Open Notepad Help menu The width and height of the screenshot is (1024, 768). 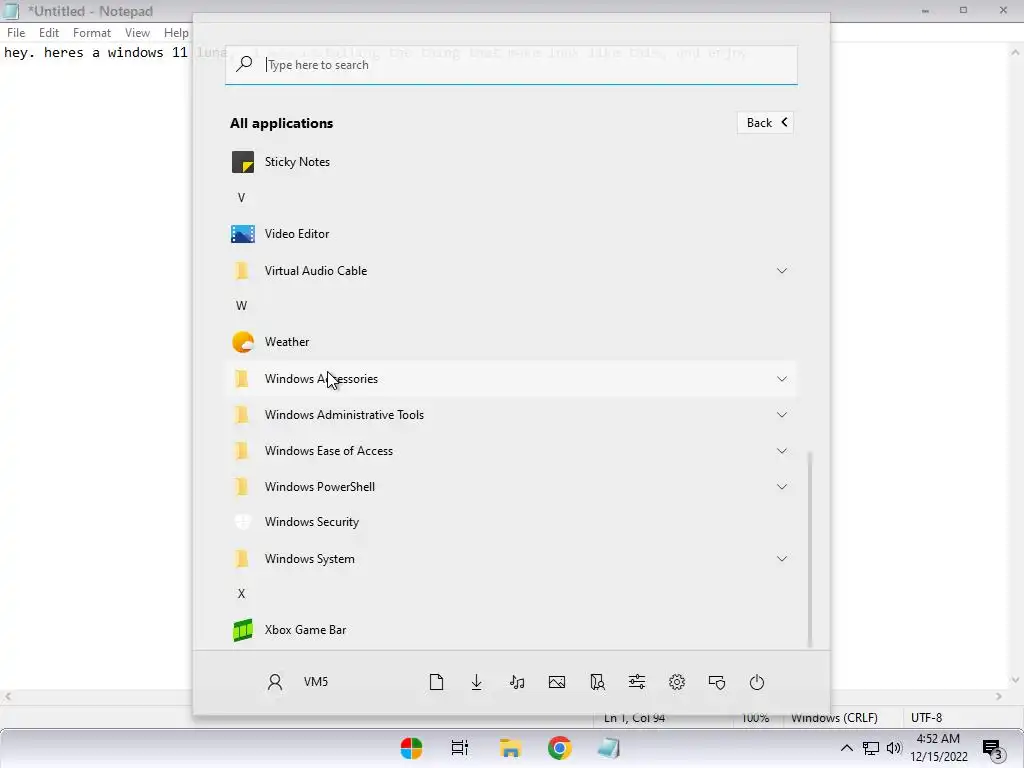(176, 33)
